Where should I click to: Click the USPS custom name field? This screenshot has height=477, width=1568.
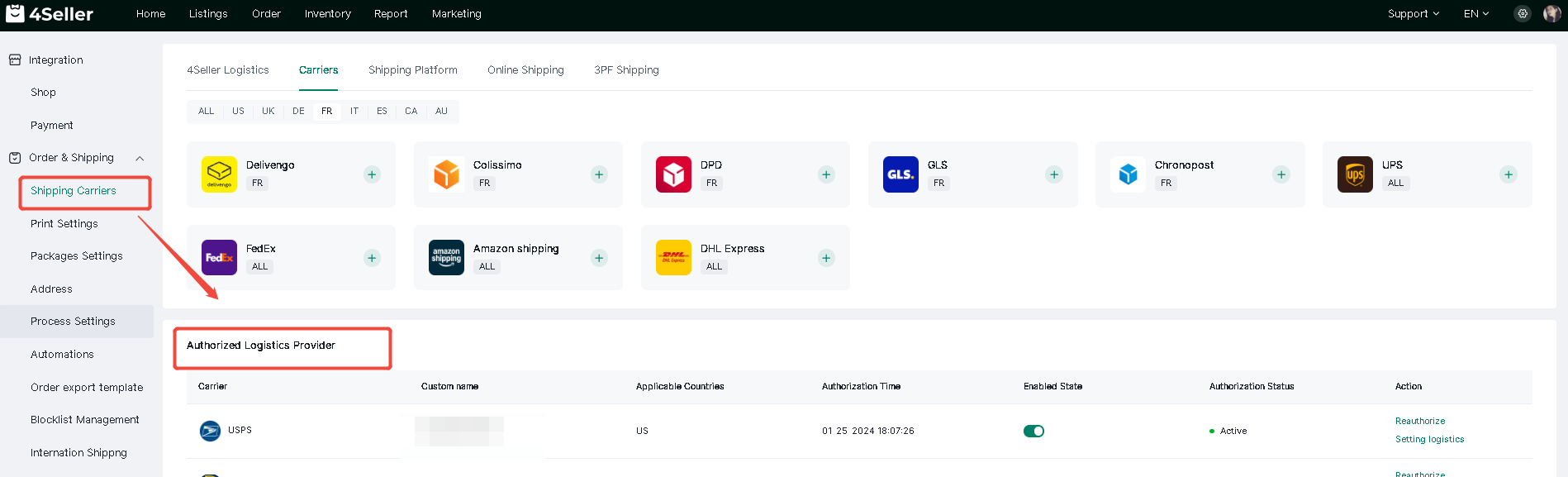(459, 431)
